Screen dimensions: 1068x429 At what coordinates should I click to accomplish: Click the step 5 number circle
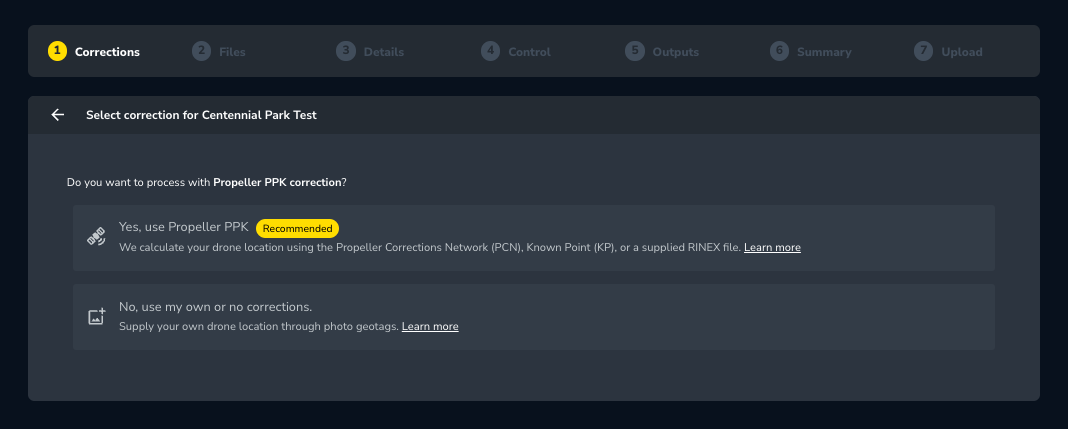pyautogui.click(x=635, y=51)
